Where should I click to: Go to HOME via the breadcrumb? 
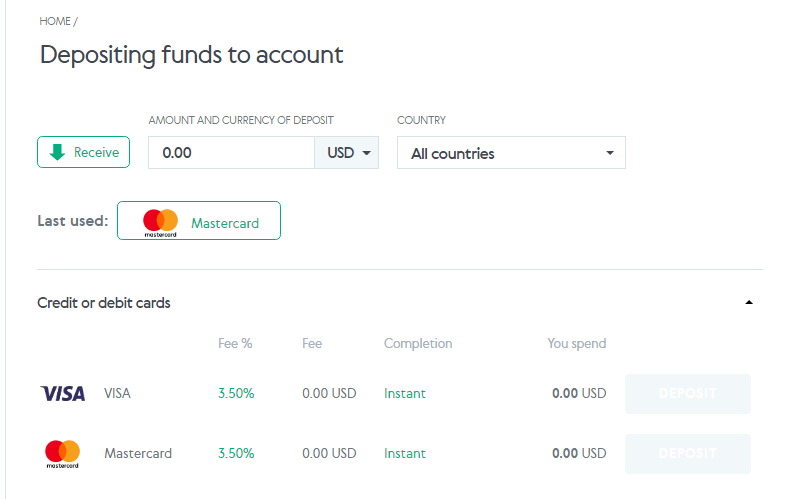pos(55,21)
